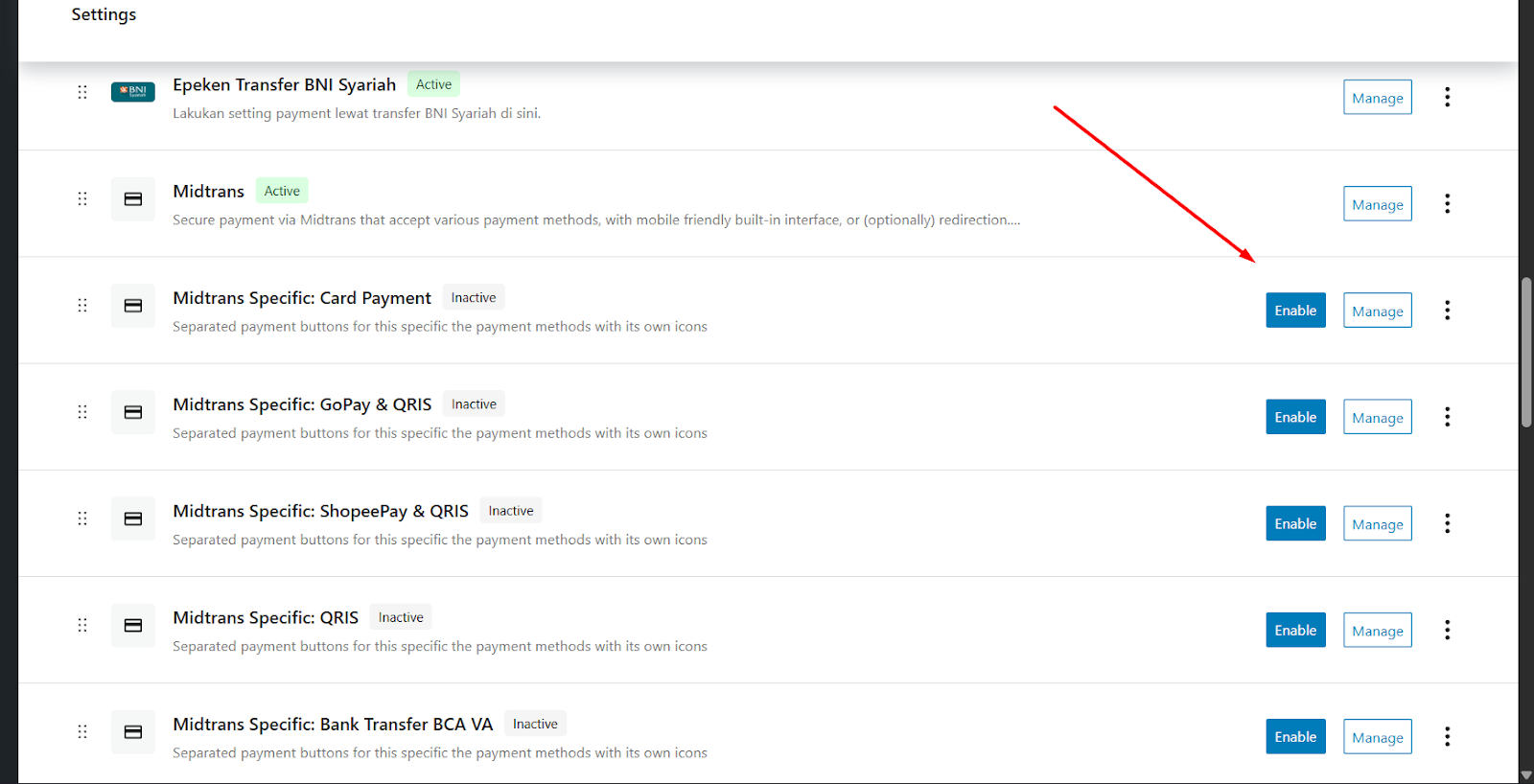The width and height of the screenshot is (1534, 784).
Task: Click the Midtrans Specific: QRIS title link
Action: (266, 618)
